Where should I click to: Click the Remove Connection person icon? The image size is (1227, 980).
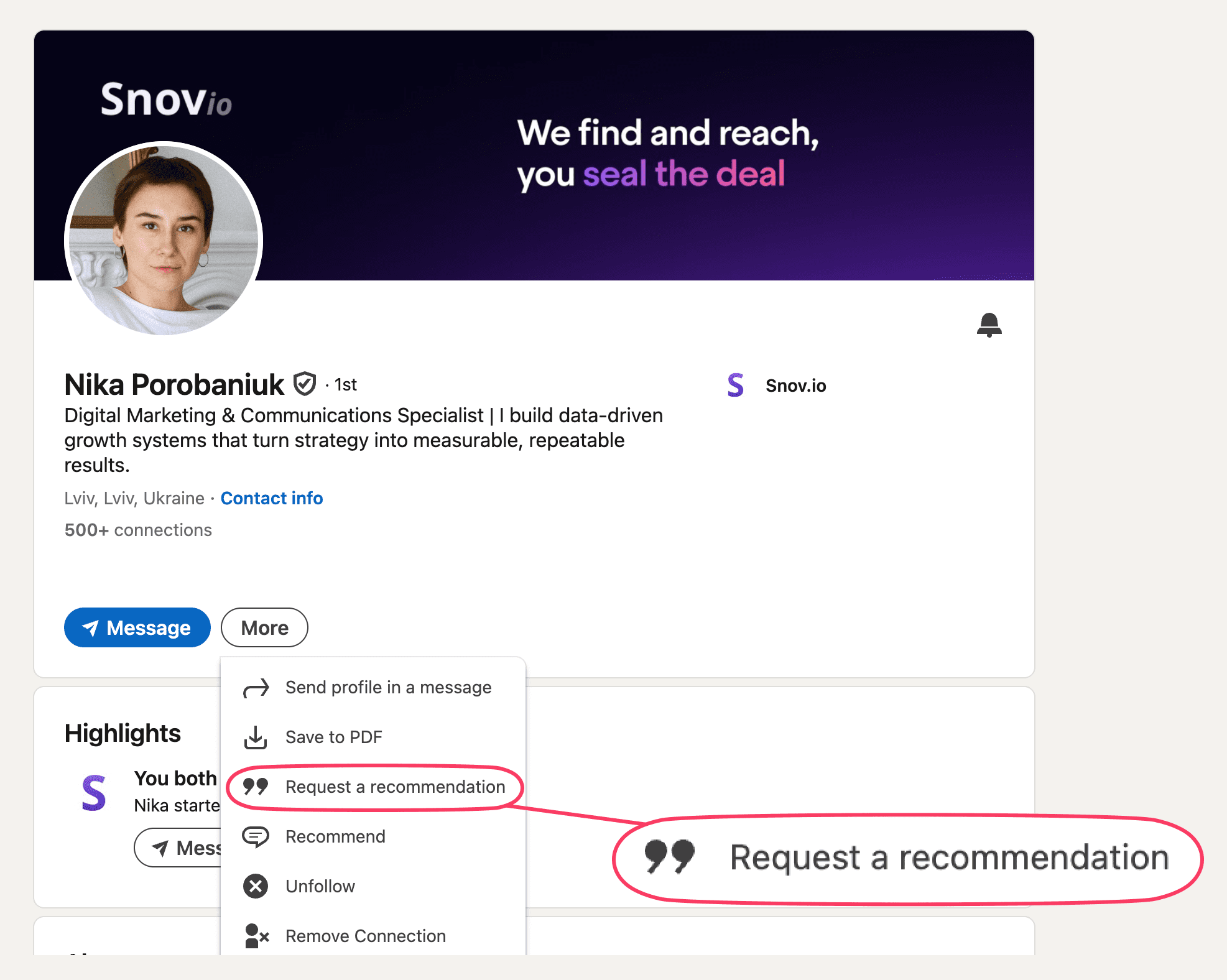pos(256,936)
